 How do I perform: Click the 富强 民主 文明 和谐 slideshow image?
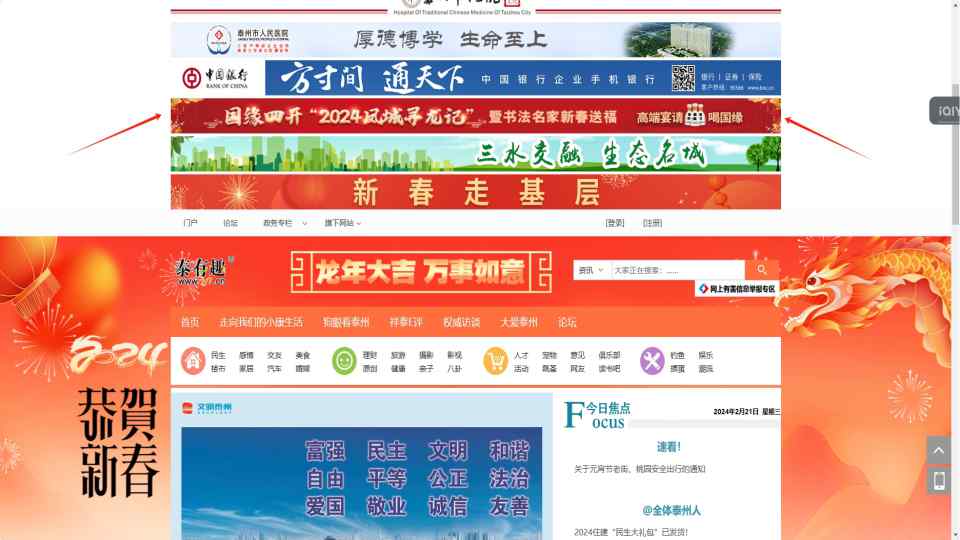tap(362, 483)
